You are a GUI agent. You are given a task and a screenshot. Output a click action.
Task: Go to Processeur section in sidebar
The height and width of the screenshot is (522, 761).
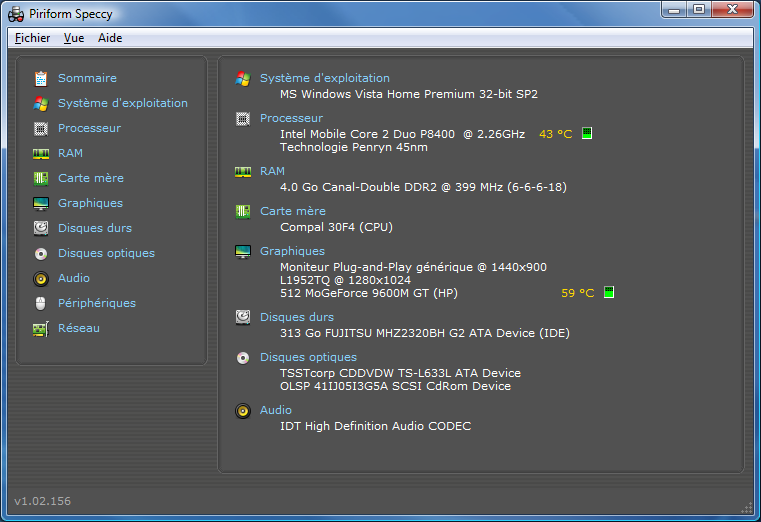point(89,128)
